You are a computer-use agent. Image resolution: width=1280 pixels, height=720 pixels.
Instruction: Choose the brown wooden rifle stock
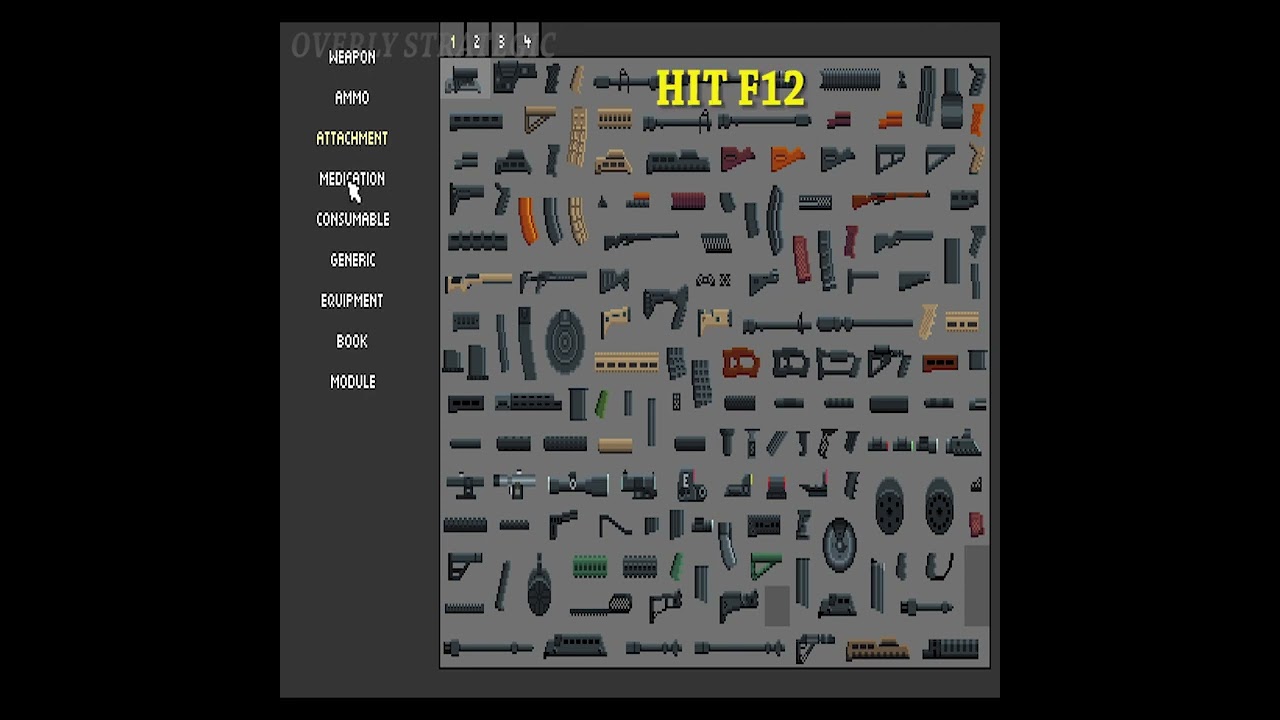(x=890, y=199)
